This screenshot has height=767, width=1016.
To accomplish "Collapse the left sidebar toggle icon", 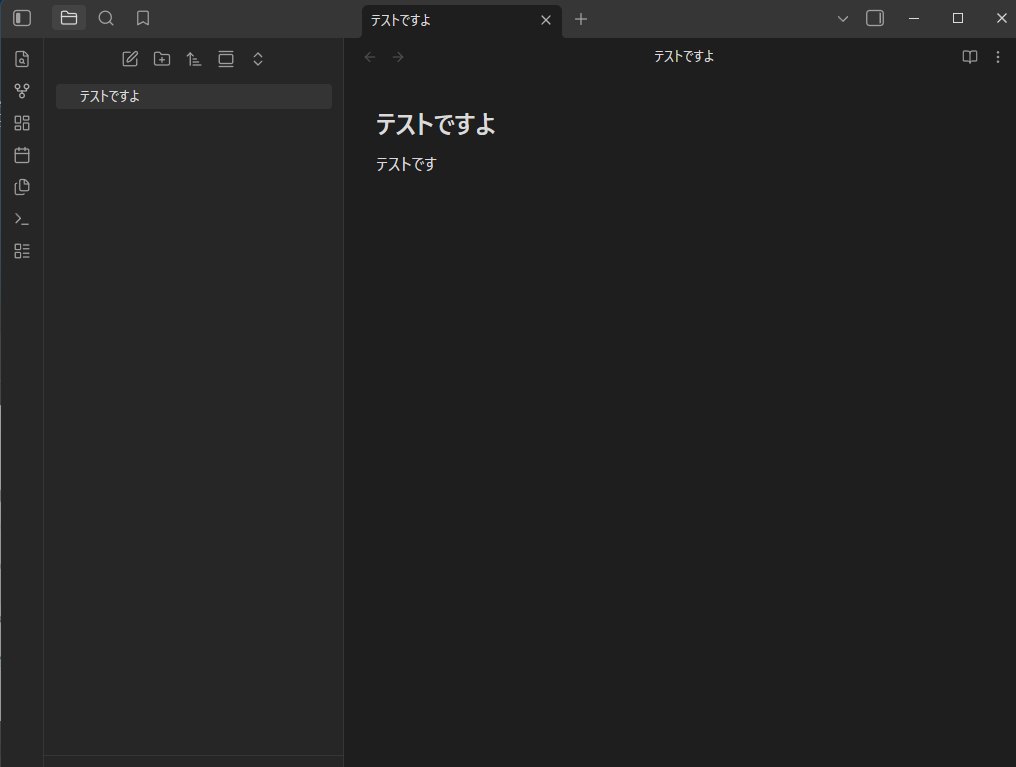I will point(22,18).
